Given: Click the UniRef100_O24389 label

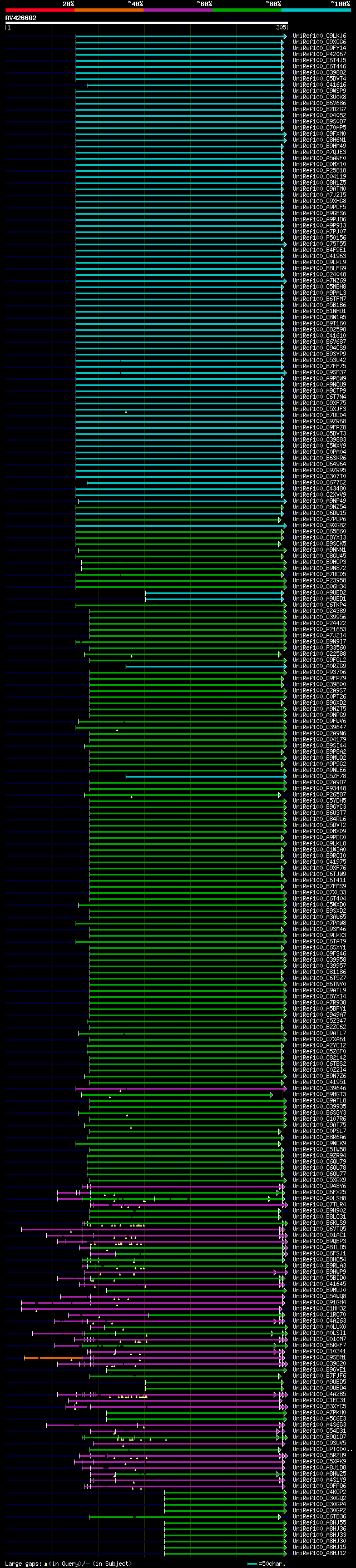Looking at the screenshot, I should (319, 611).
